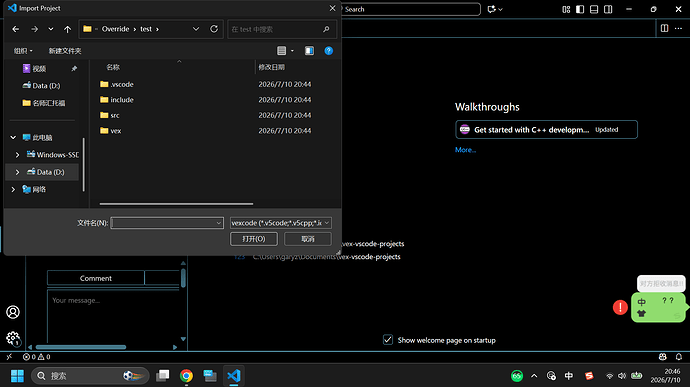Change the file view layout
The height and width of the screenshot is (387, 690).
282,51
